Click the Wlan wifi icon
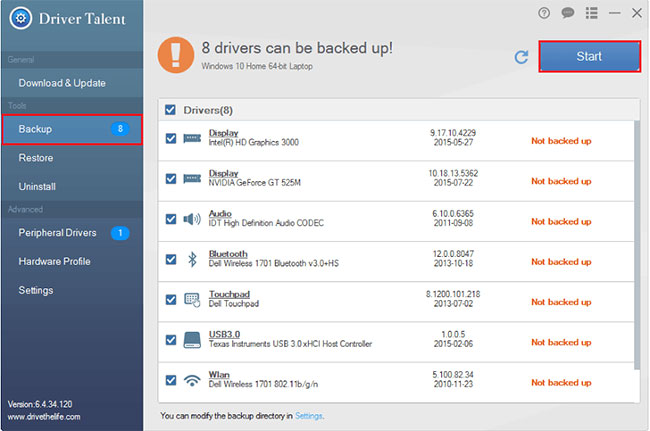 click(192, 380)
